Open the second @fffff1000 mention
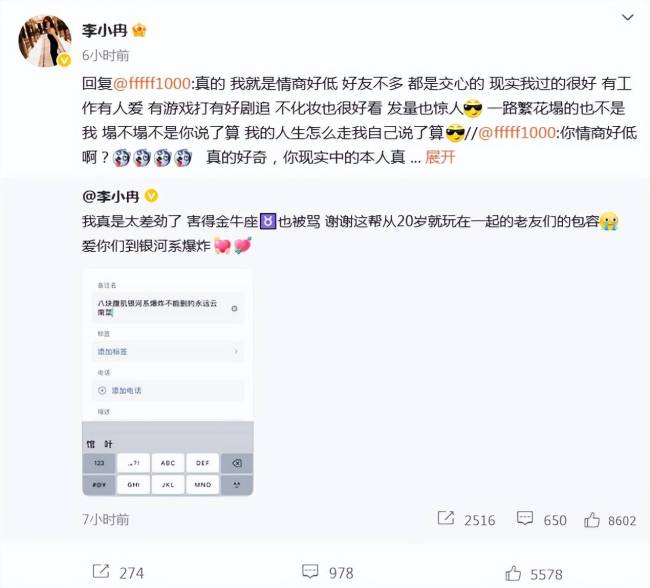 tap(517, 133)
